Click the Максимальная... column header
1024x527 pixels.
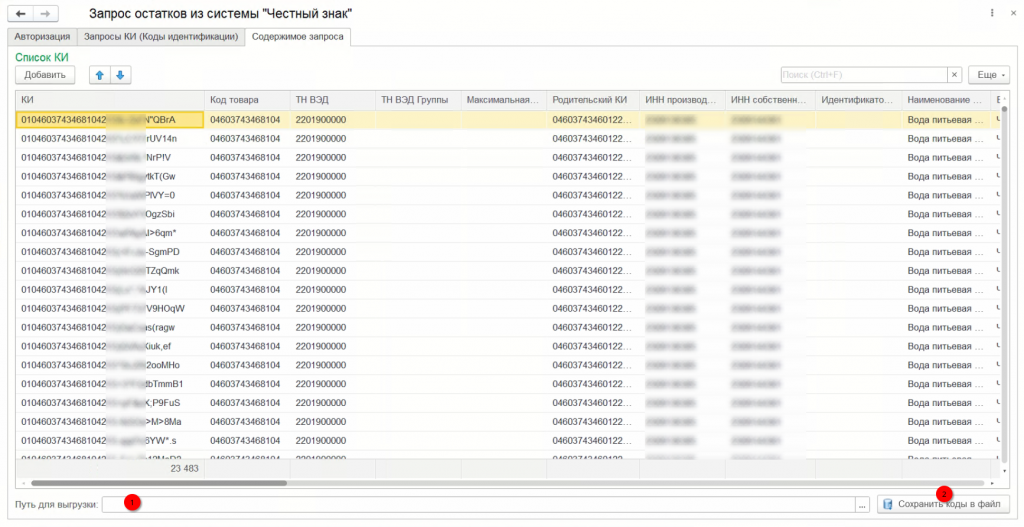coord(504,100)
